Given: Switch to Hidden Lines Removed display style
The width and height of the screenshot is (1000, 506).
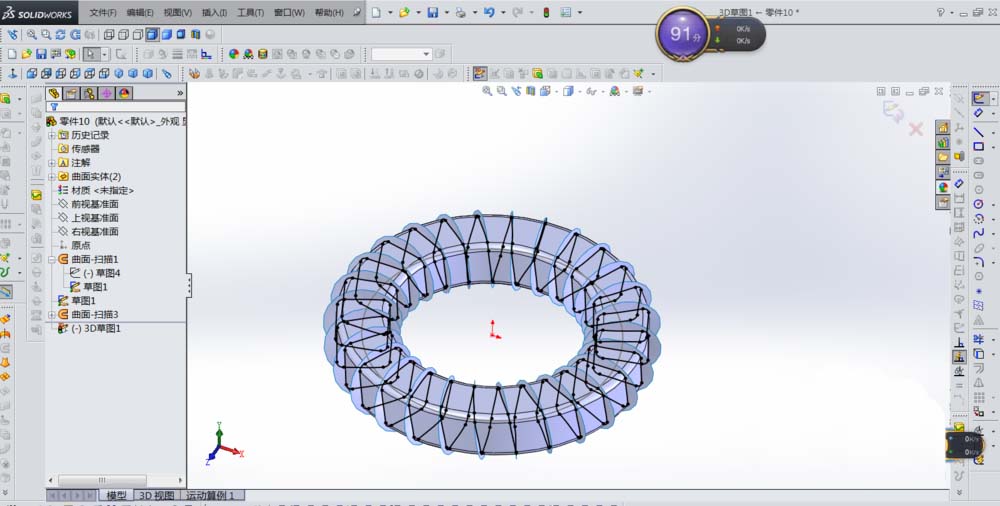Looking at the screenshot, I should coord(138,35).
